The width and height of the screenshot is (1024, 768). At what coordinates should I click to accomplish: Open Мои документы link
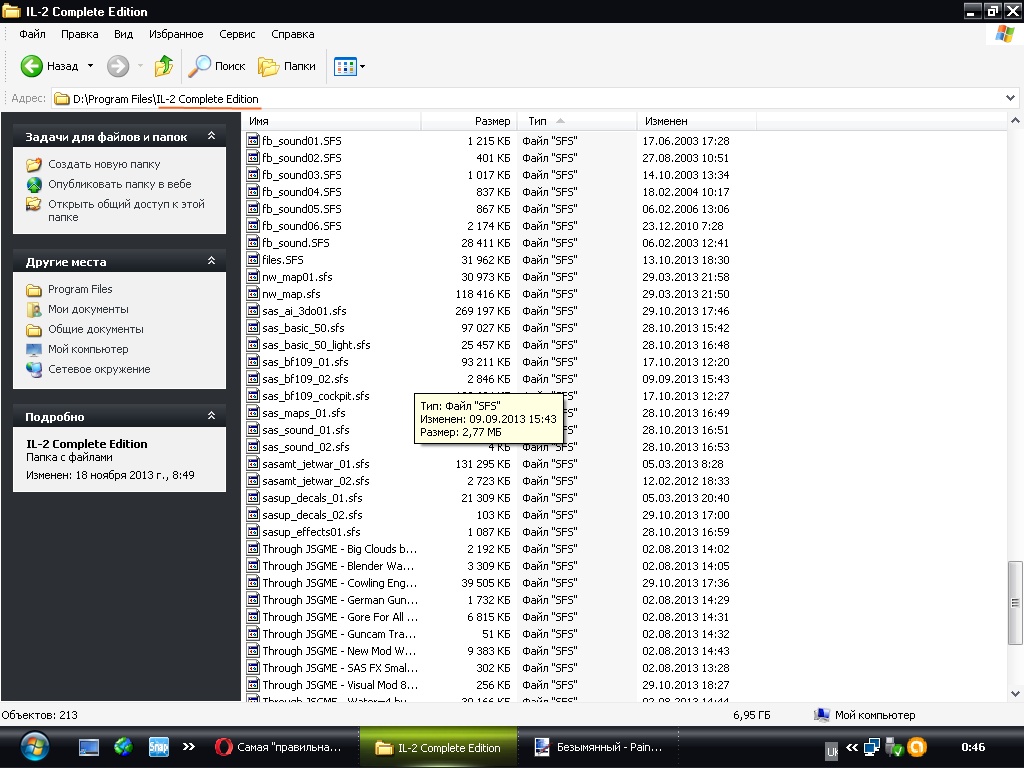pos(88,310)
